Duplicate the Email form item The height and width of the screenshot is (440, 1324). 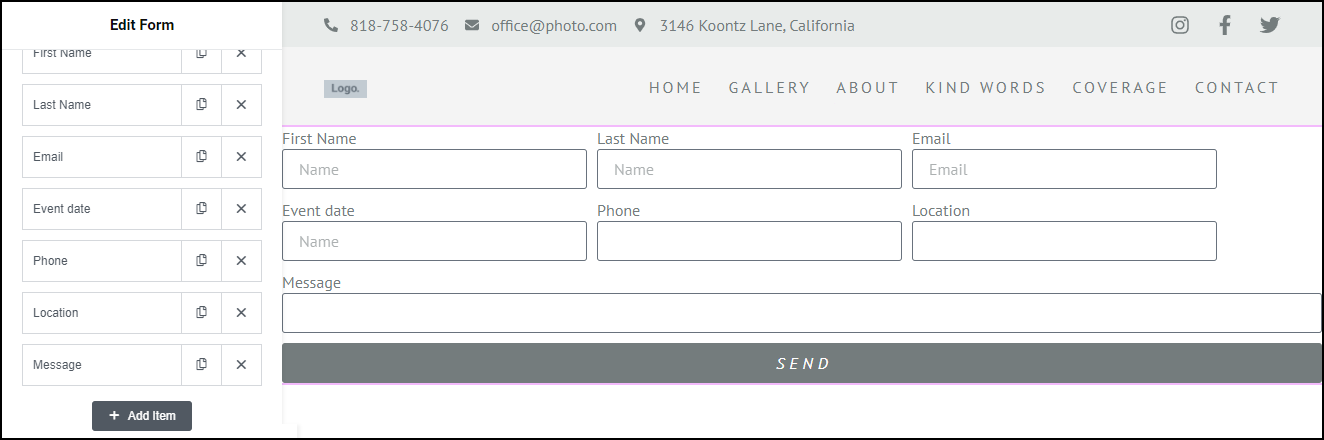point(201,157)
